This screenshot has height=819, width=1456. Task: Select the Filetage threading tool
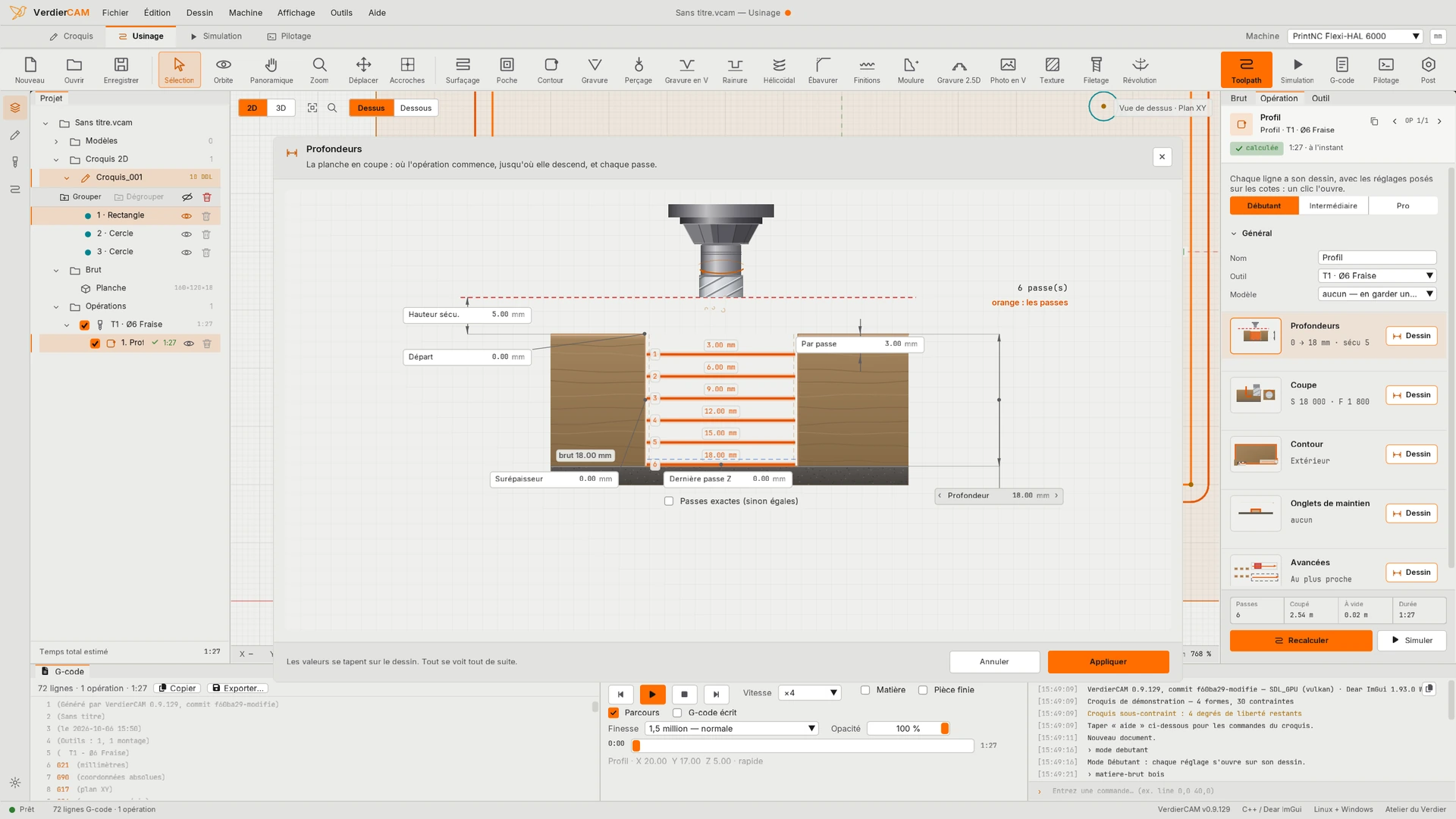[x=1096, y=70]
